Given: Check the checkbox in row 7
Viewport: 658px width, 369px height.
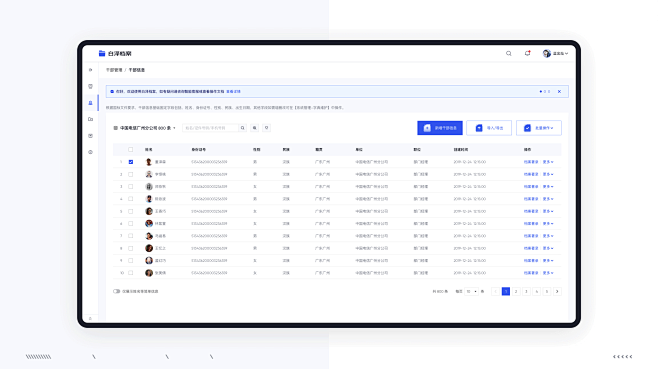Looking at the screenshot, I should (131, 236).
